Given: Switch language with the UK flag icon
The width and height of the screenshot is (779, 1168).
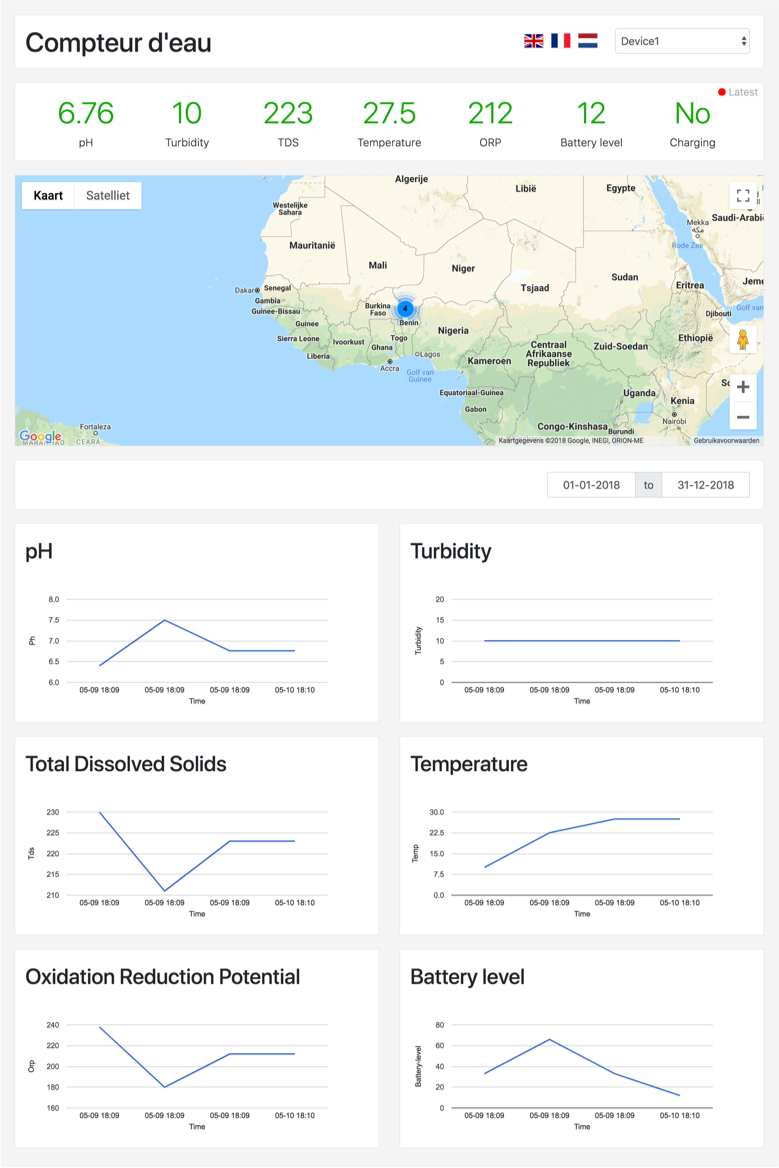Looking at the screenshot, I should 534,41.
